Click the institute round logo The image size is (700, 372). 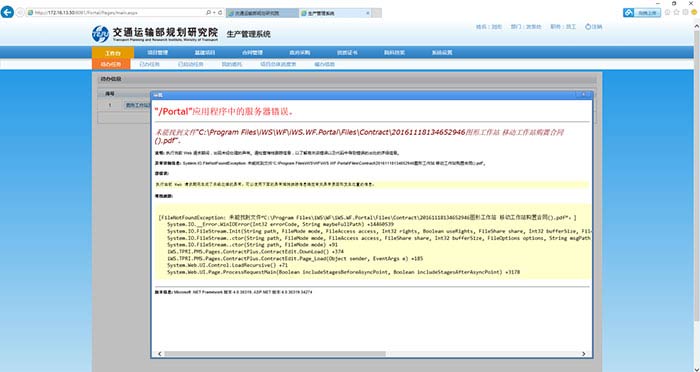[x=100, y=34]
